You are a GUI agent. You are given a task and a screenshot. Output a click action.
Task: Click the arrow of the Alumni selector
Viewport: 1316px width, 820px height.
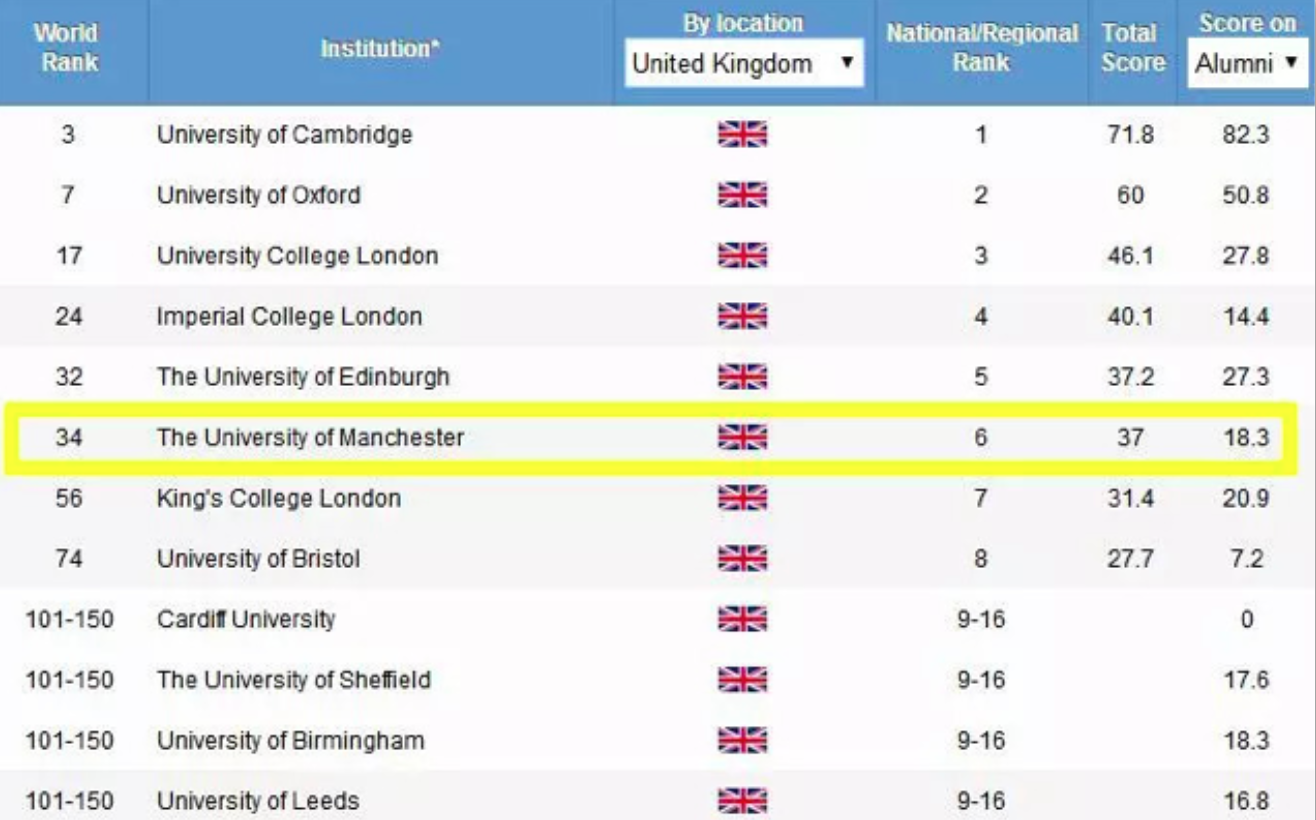tap(1289, 64)
